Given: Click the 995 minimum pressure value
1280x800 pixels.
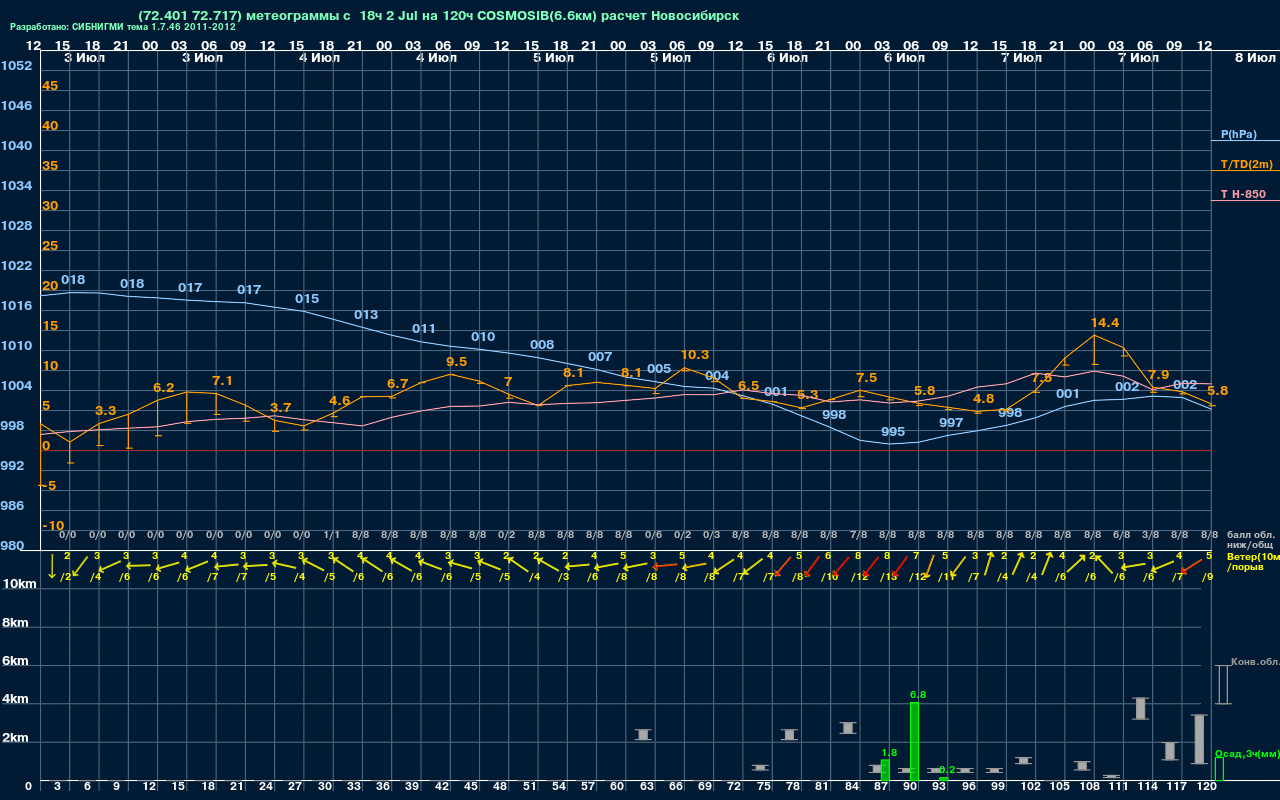Looking at the screenshot, I should [x=893, y=432].
